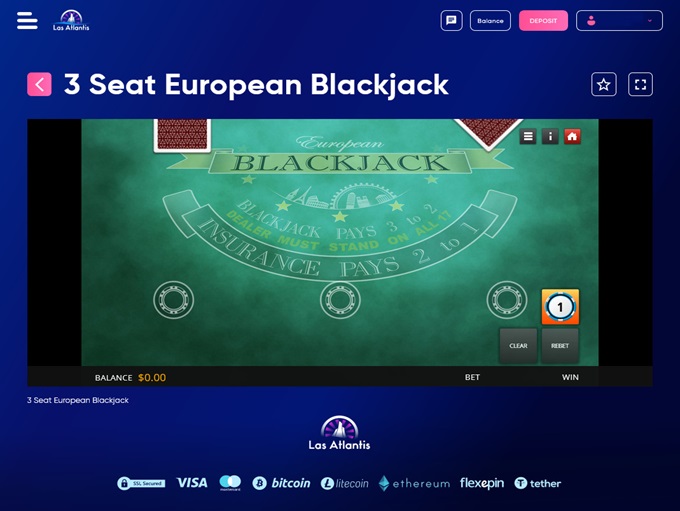
Task: Select the 1 dollar chip
Action: point(560,307)
